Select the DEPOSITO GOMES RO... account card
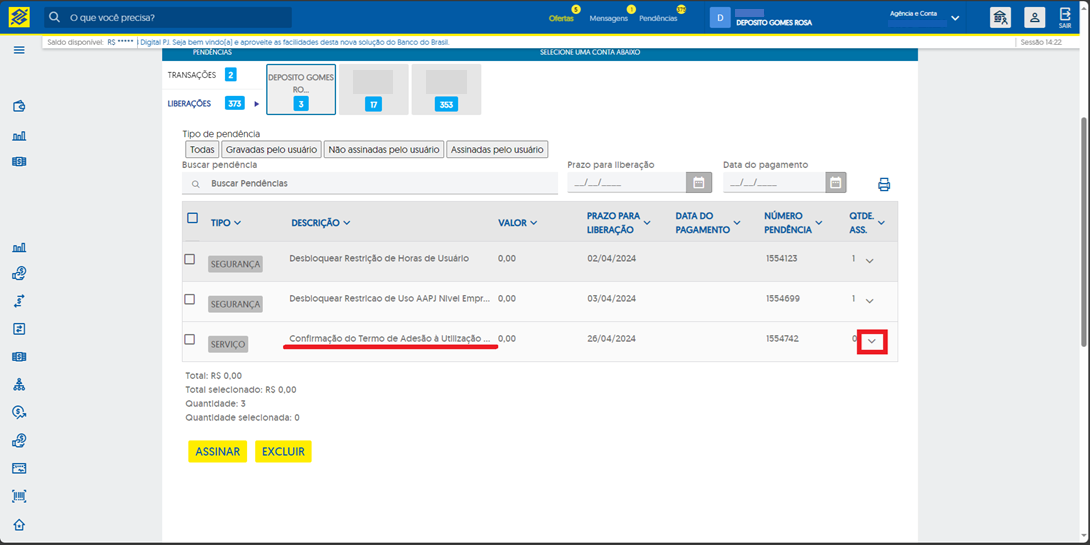This screenshot has height=545, width=1090. tap(301, 89)
